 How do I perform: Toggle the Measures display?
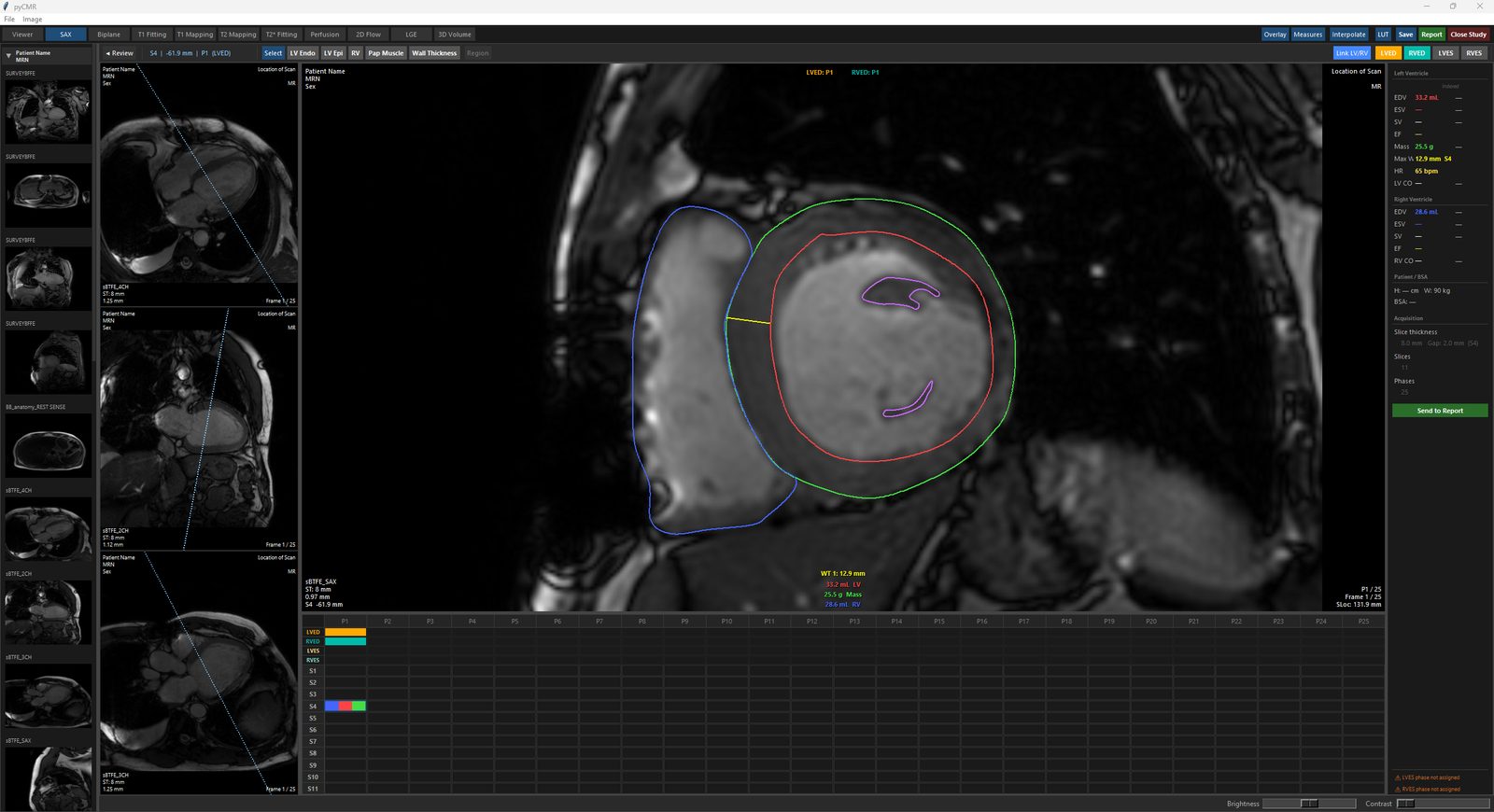click(1308, 35)
